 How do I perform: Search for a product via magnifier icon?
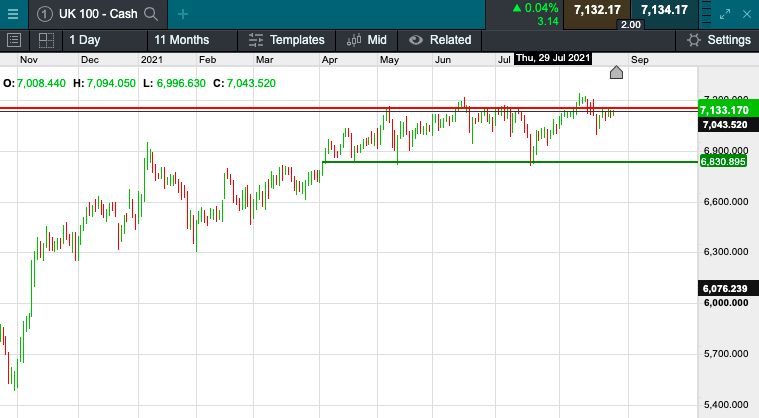[x=151, y=14]
